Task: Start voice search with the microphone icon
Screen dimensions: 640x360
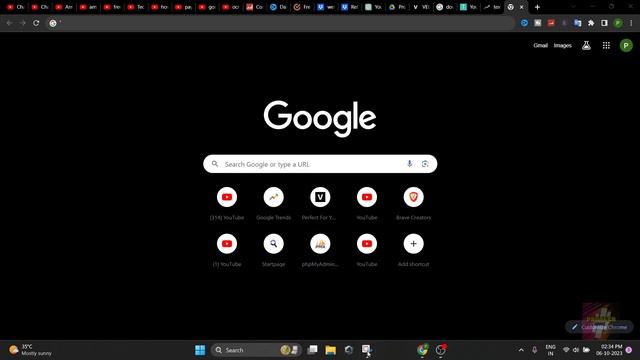Action: 409,164
